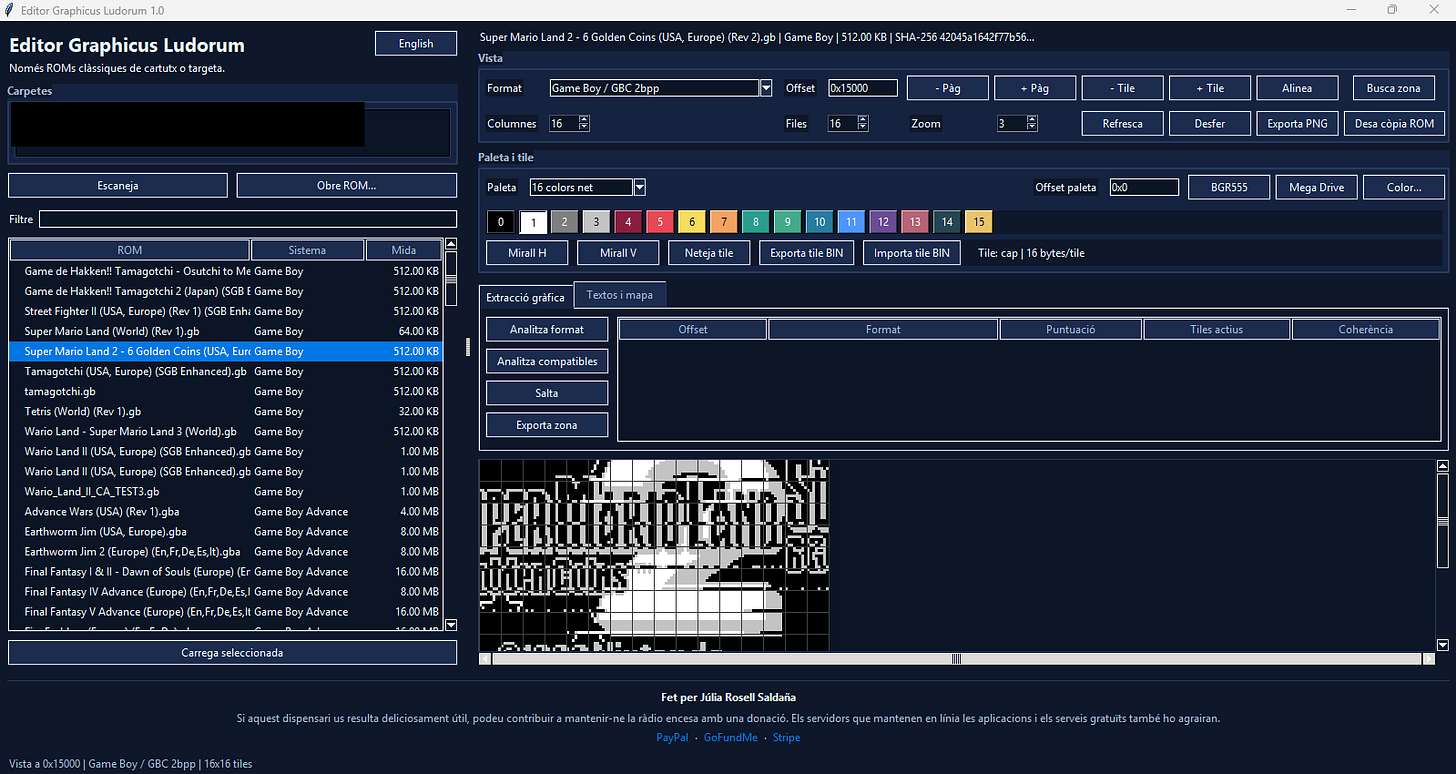
Task: Select dark gray palette swatch 2
Action: click(565, 222)
